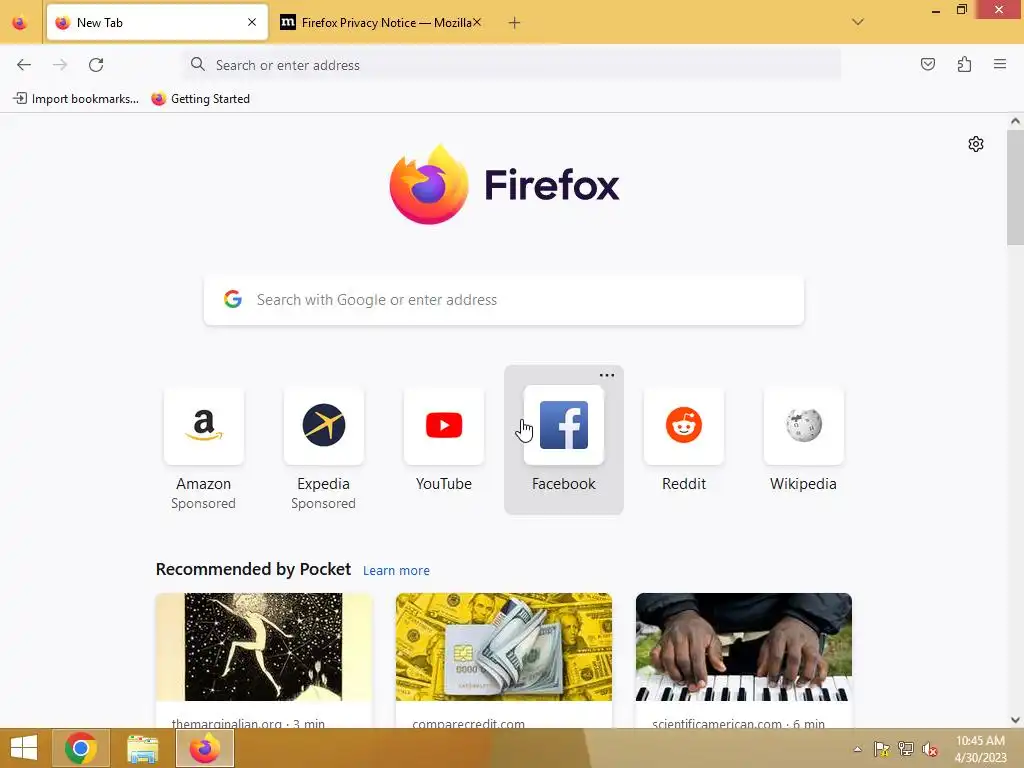Image resolution: width=1024 pixels, height=768 pixels.
Task: Open the Firefox application menu
Action: [1000, 64]
